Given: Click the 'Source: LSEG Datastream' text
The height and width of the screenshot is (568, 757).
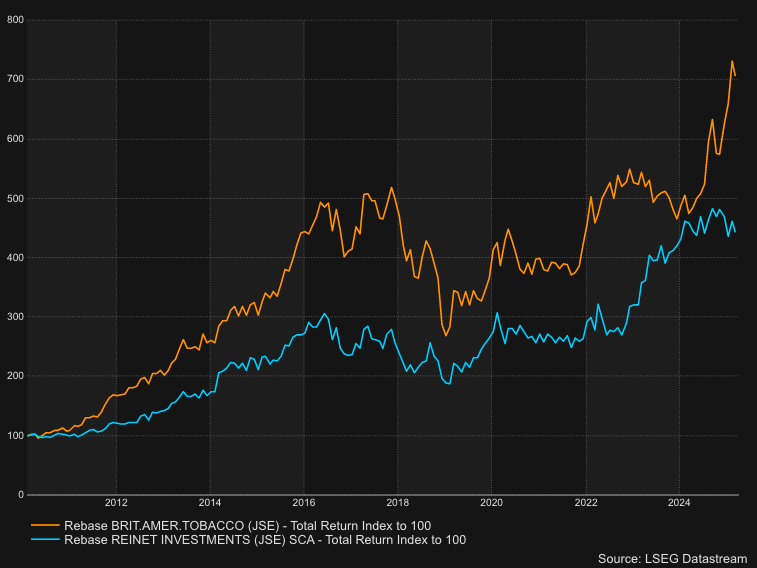Looking at the screenshot, I should point(673,559).
